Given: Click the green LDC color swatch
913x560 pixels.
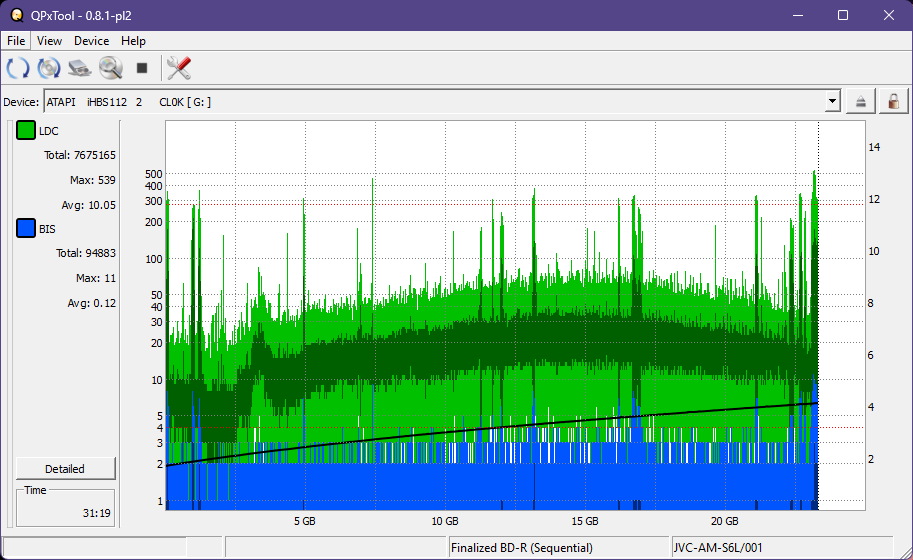Looking at the screenshot, I should (x=26, y=130).
